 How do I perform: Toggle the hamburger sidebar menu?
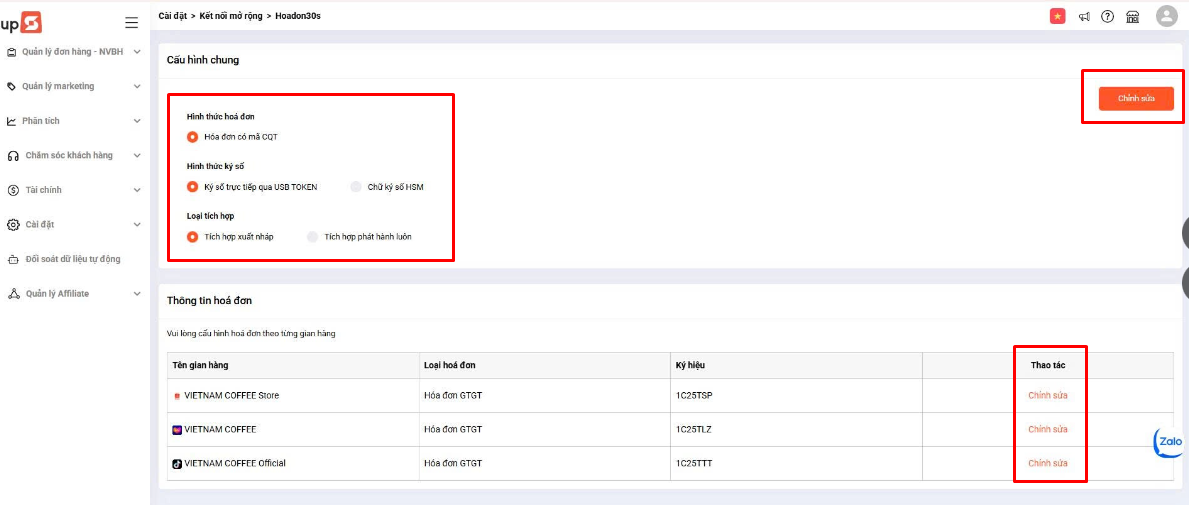(131, 23)
